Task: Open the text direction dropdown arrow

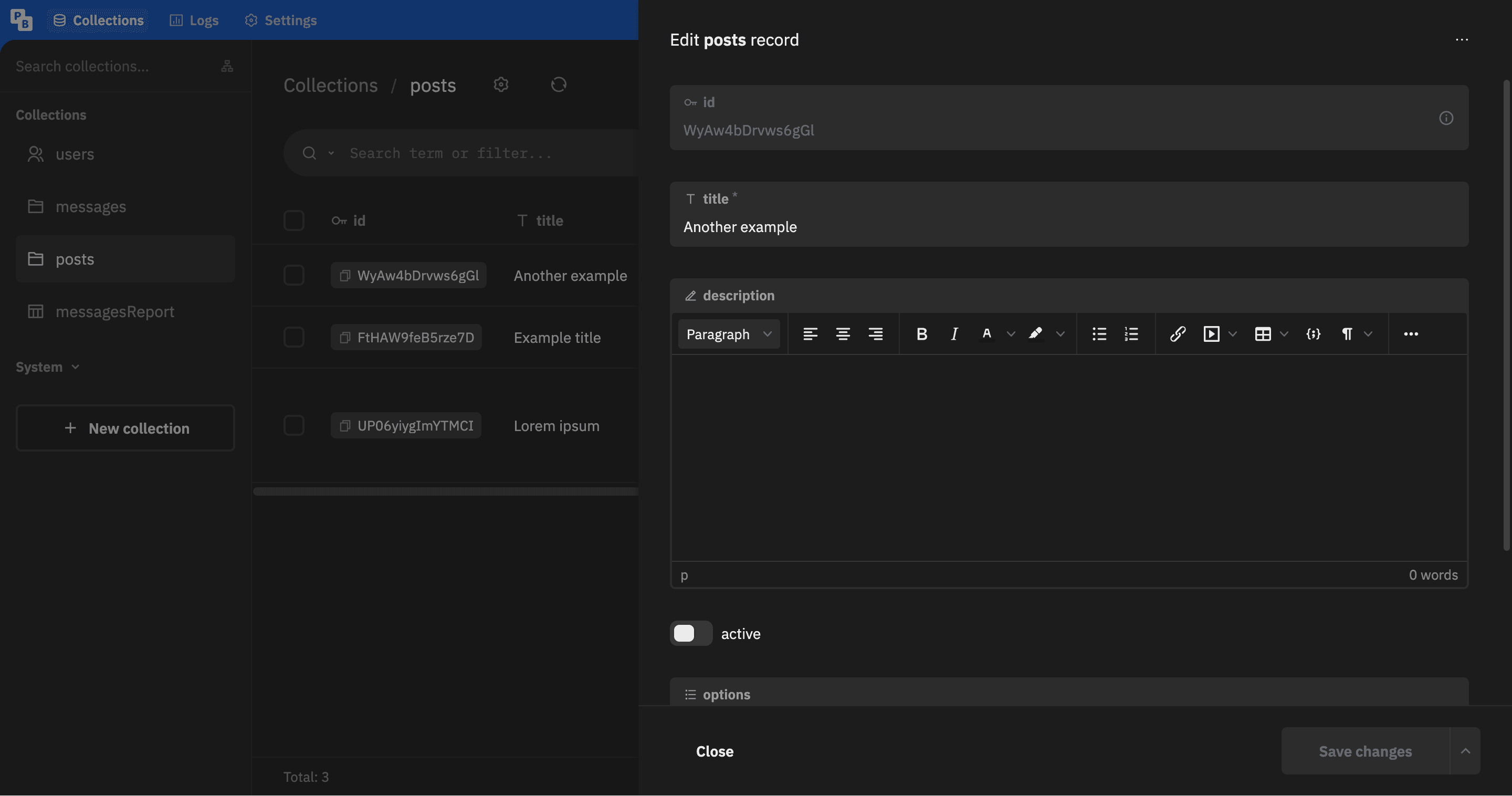Action: 1368,334
